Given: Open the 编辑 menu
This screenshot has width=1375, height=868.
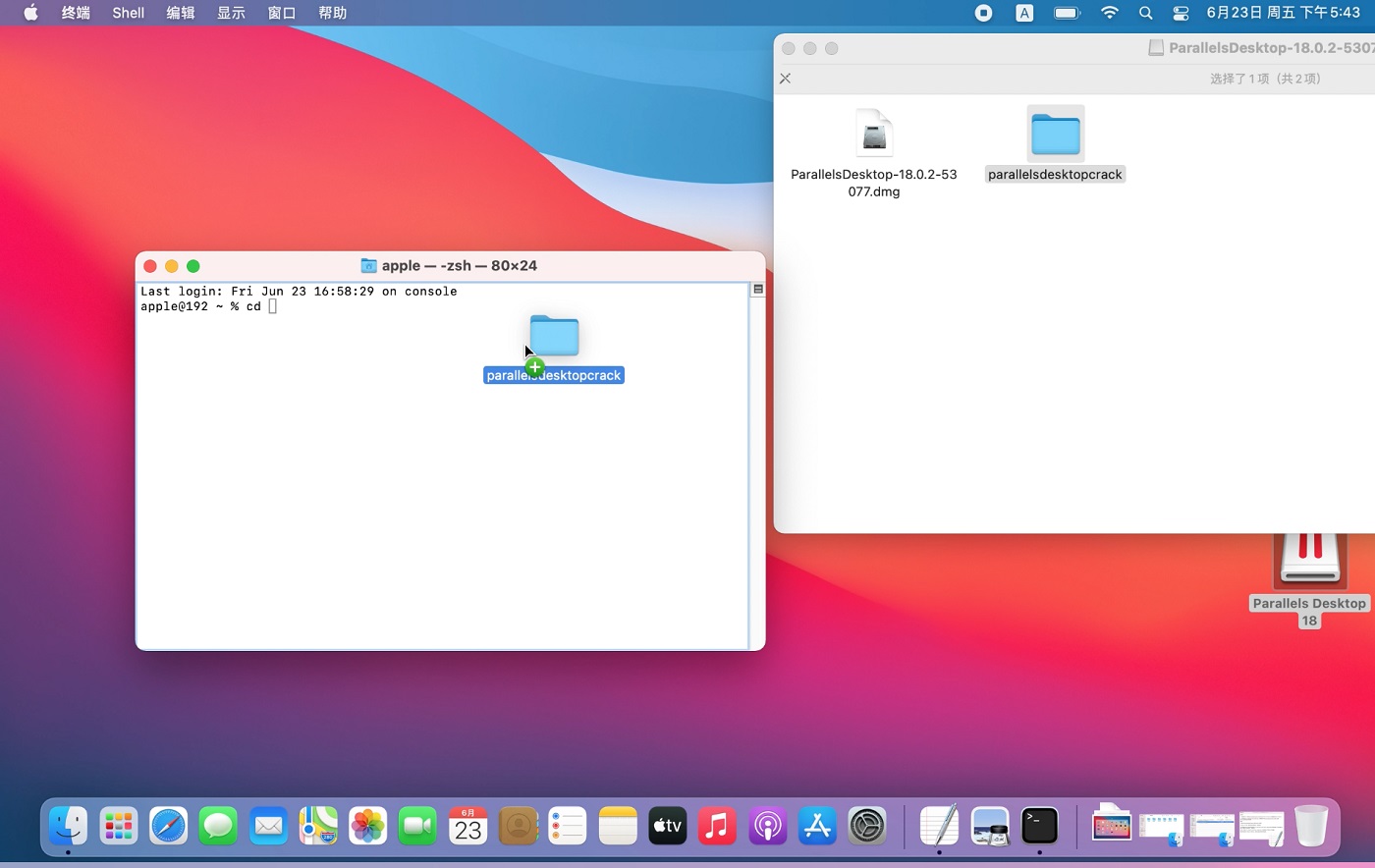Looking at the screenshot, I should [181, 13].
